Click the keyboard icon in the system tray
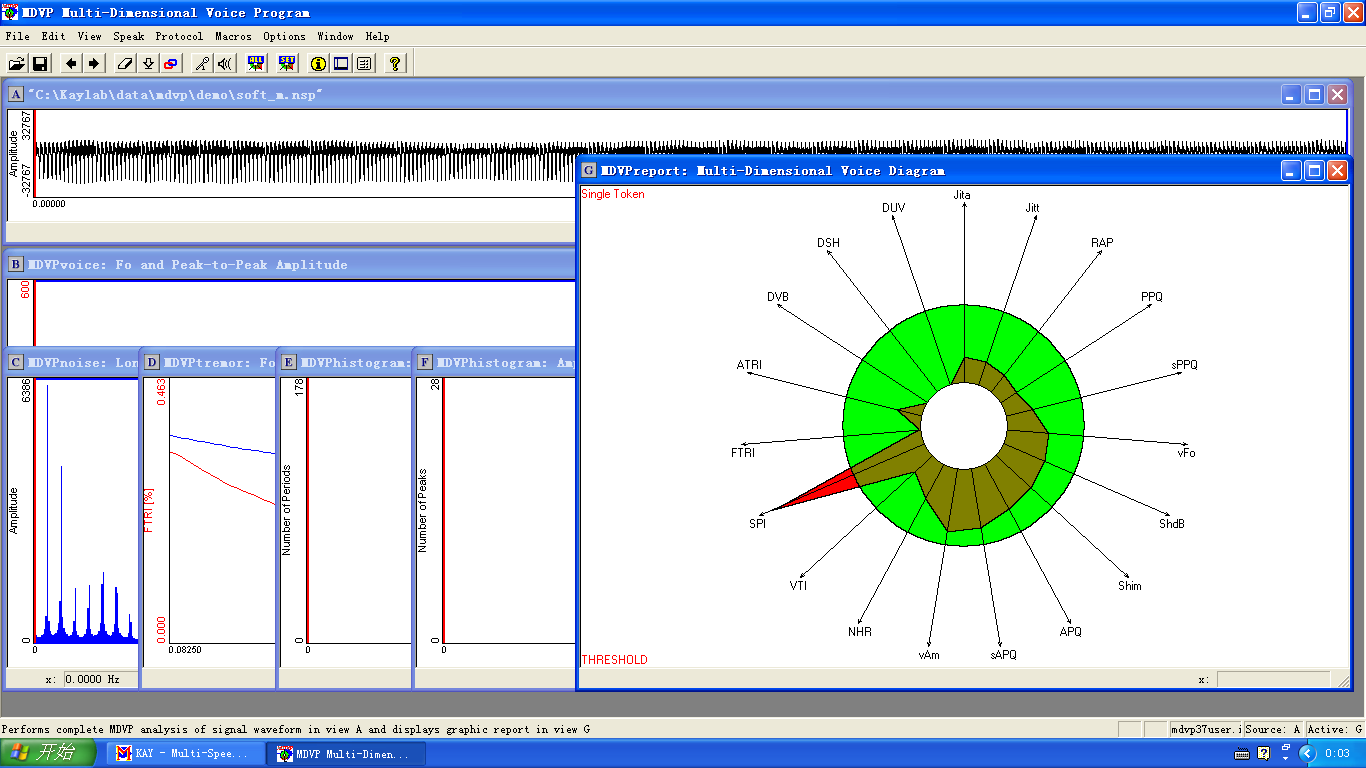The image size is (1366, 768). click(x=1241, y=754)
